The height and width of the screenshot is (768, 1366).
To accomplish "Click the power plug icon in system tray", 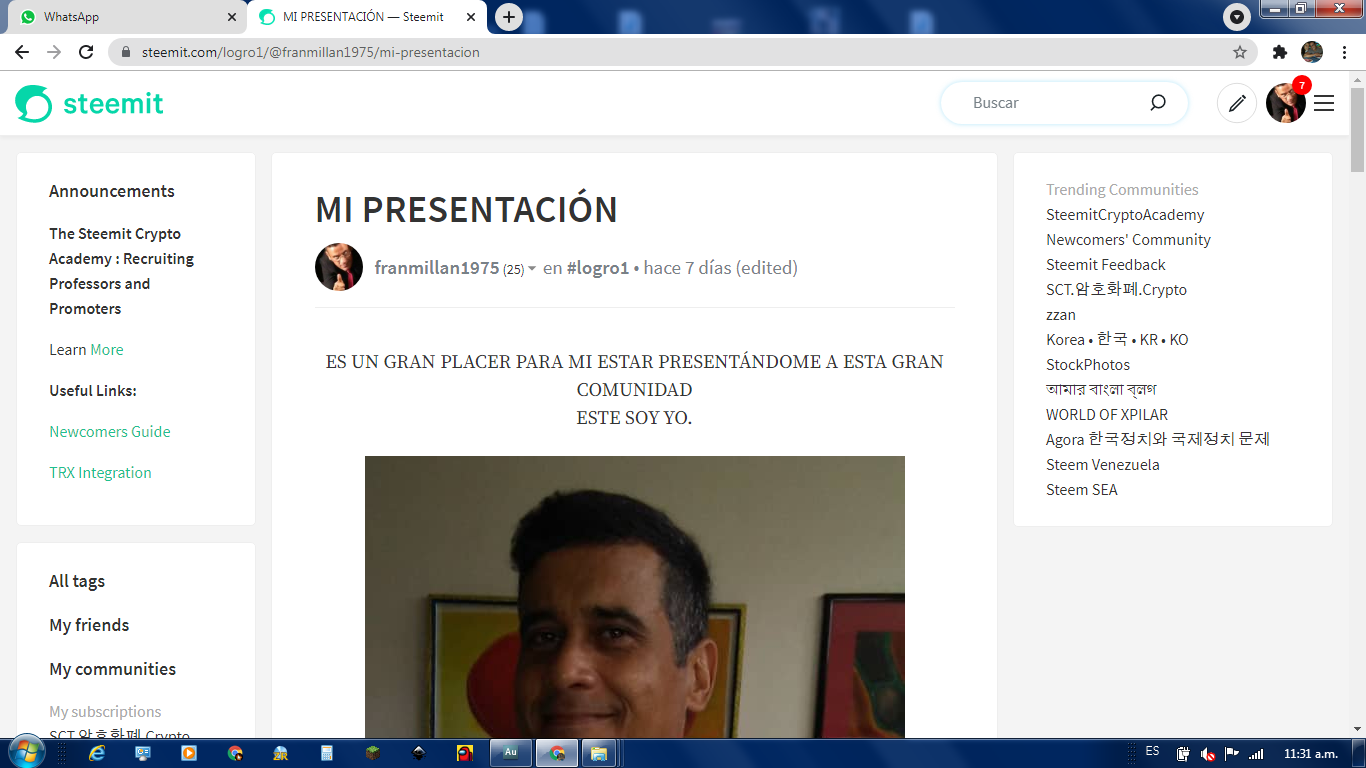I will (x=1183, y=754).
